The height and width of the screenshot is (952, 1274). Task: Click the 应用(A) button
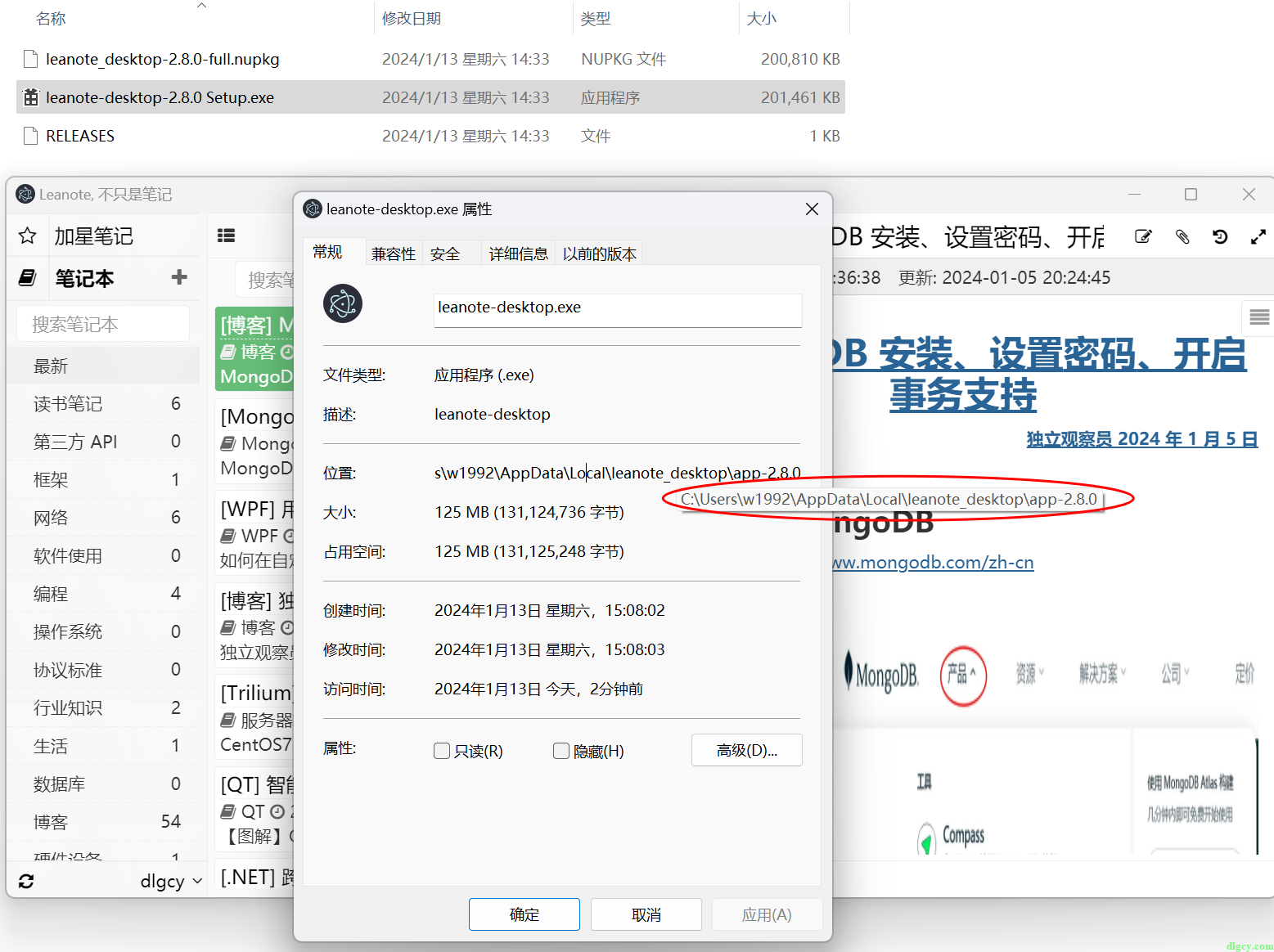767,914
